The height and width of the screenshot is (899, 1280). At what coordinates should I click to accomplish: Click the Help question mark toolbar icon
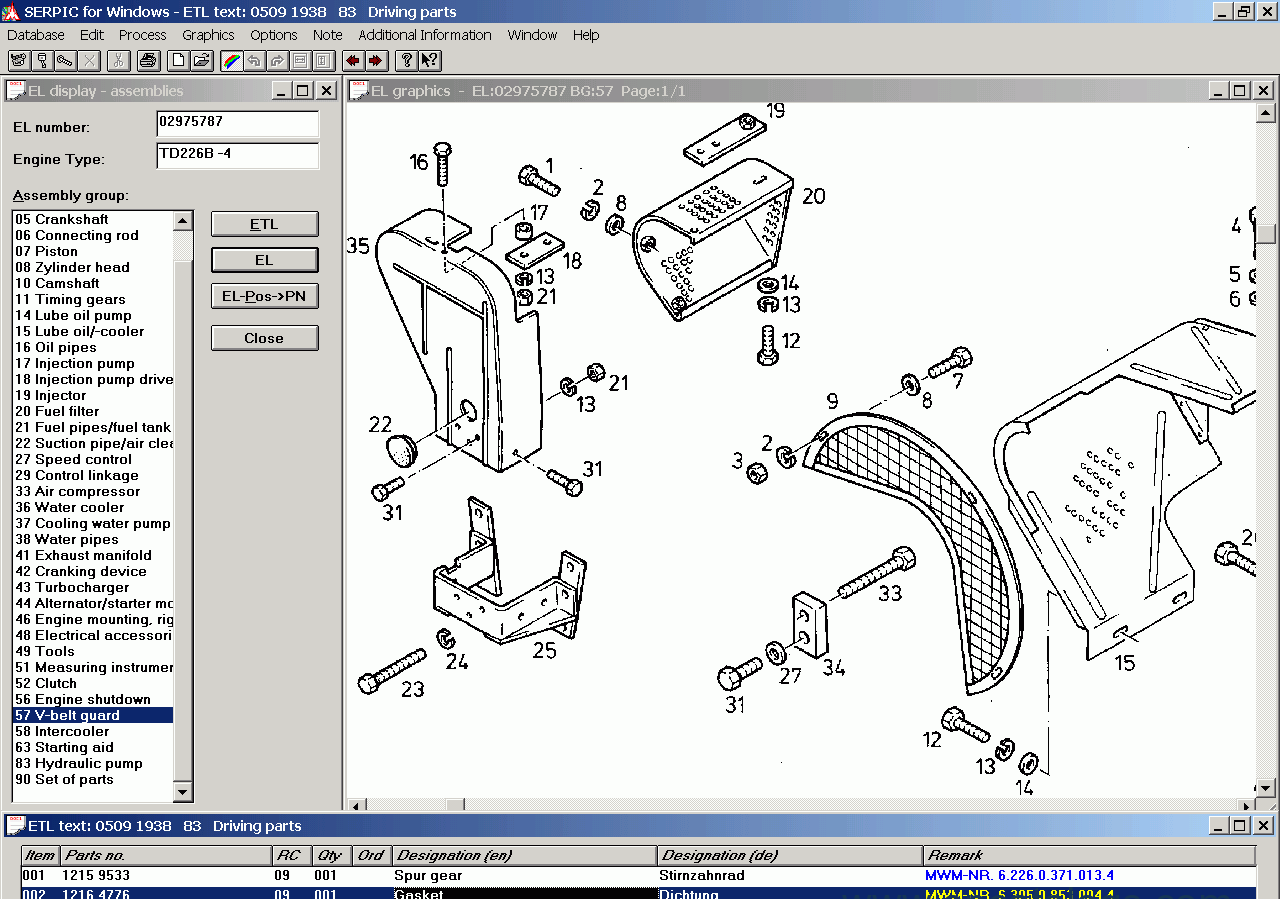pos(404,60)
